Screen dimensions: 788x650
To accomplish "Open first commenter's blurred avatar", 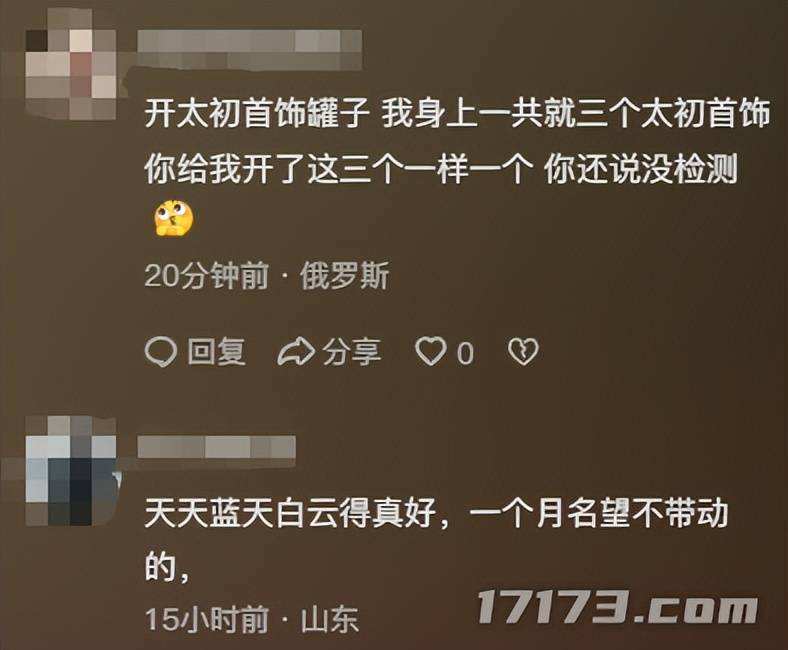I will coord(70,64).
